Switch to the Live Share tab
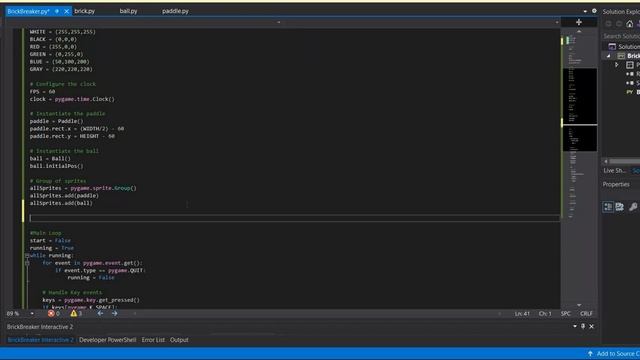The image size is (640, 360). (x=615, y=171)
